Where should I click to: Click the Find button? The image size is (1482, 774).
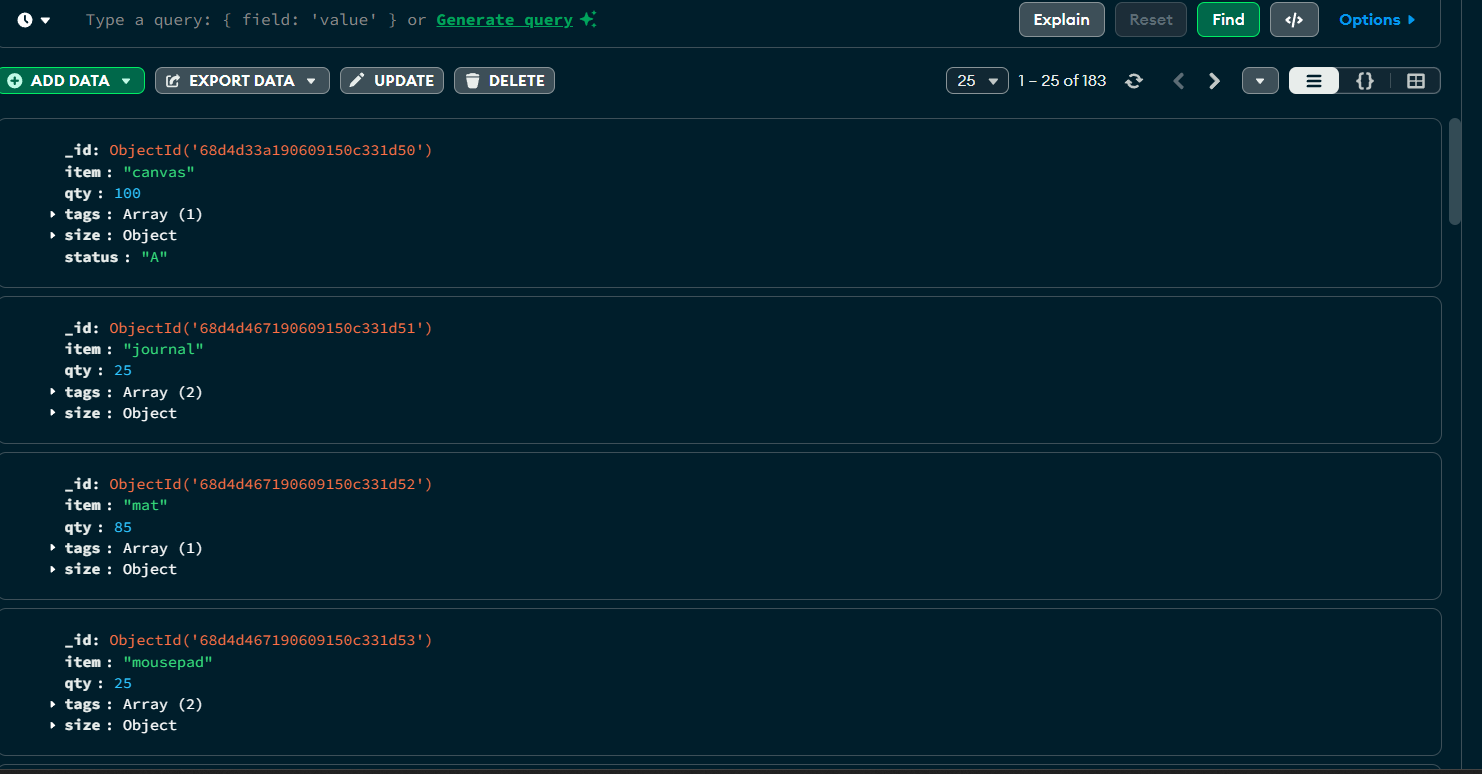click(1228, 19)
